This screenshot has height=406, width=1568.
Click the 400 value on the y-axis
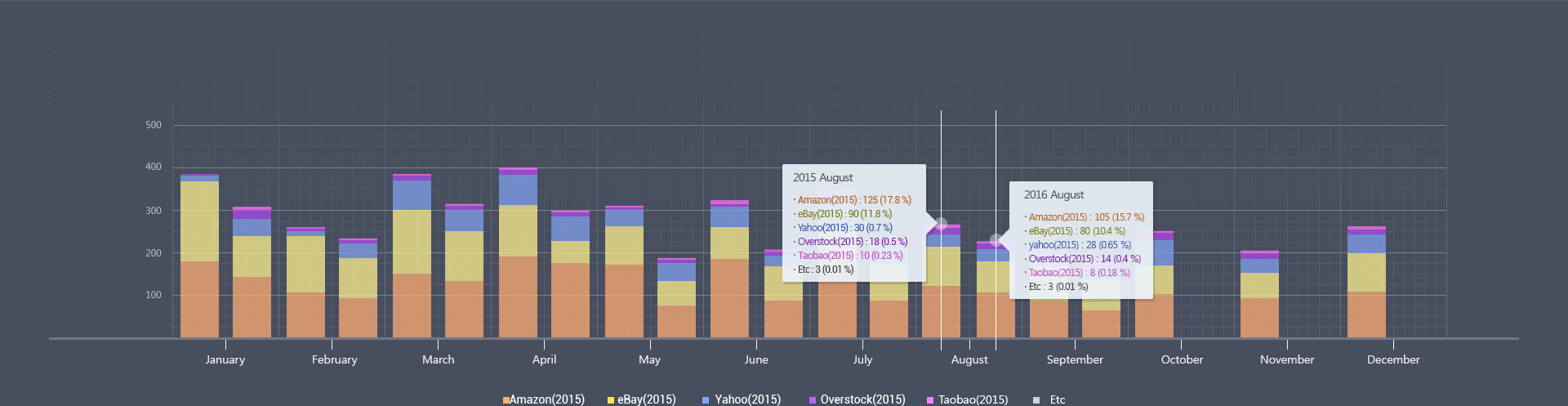(154, 167)
